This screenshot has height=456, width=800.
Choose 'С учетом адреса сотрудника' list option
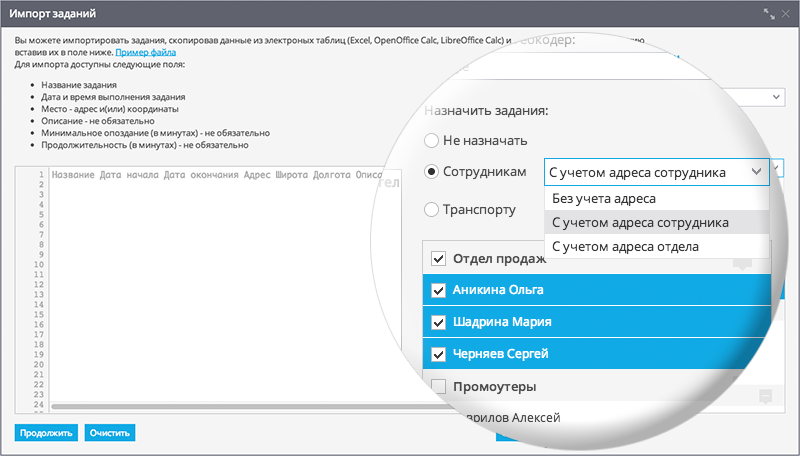pos(657,222)
